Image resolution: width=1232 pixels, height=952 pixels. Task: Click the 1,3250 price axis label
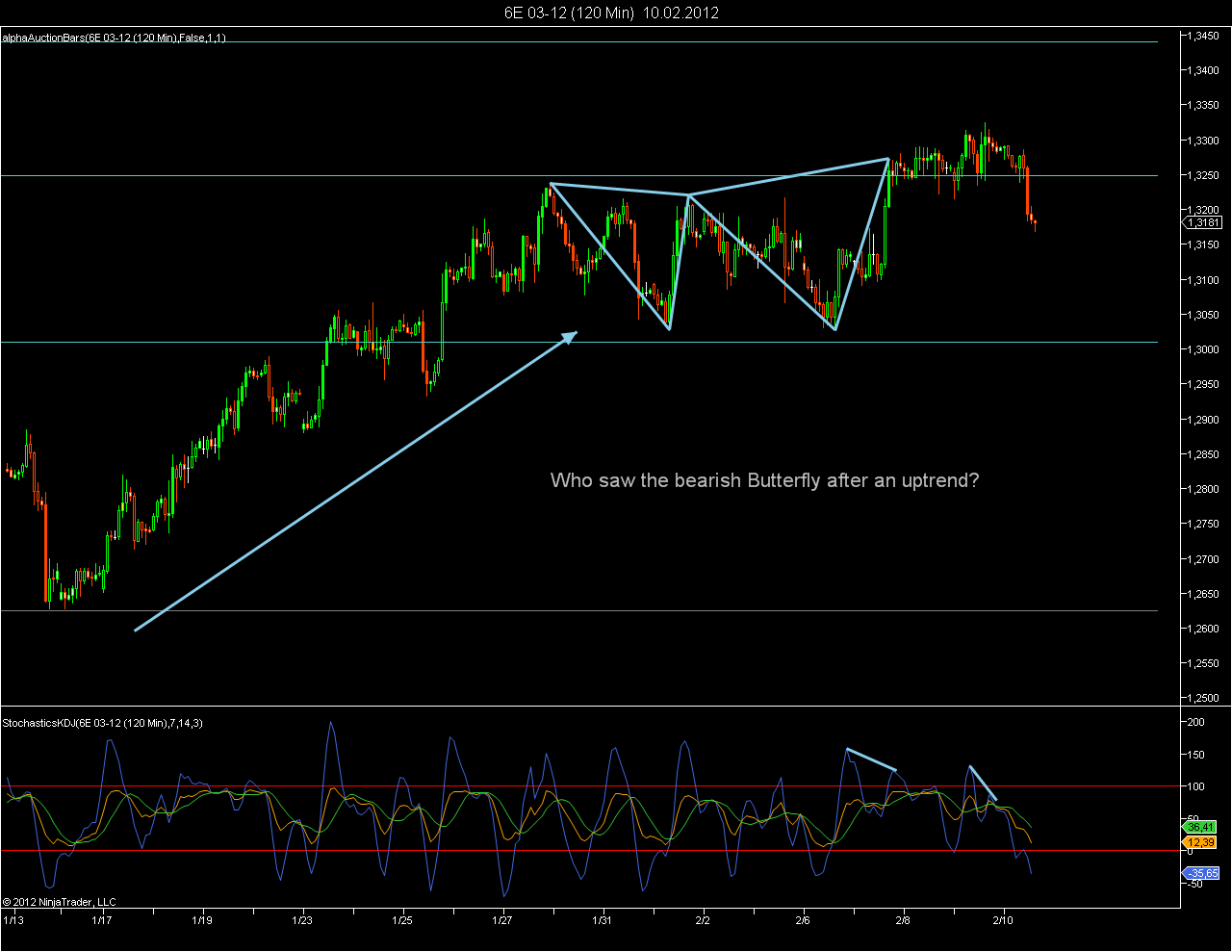(x=1203, y=176)
